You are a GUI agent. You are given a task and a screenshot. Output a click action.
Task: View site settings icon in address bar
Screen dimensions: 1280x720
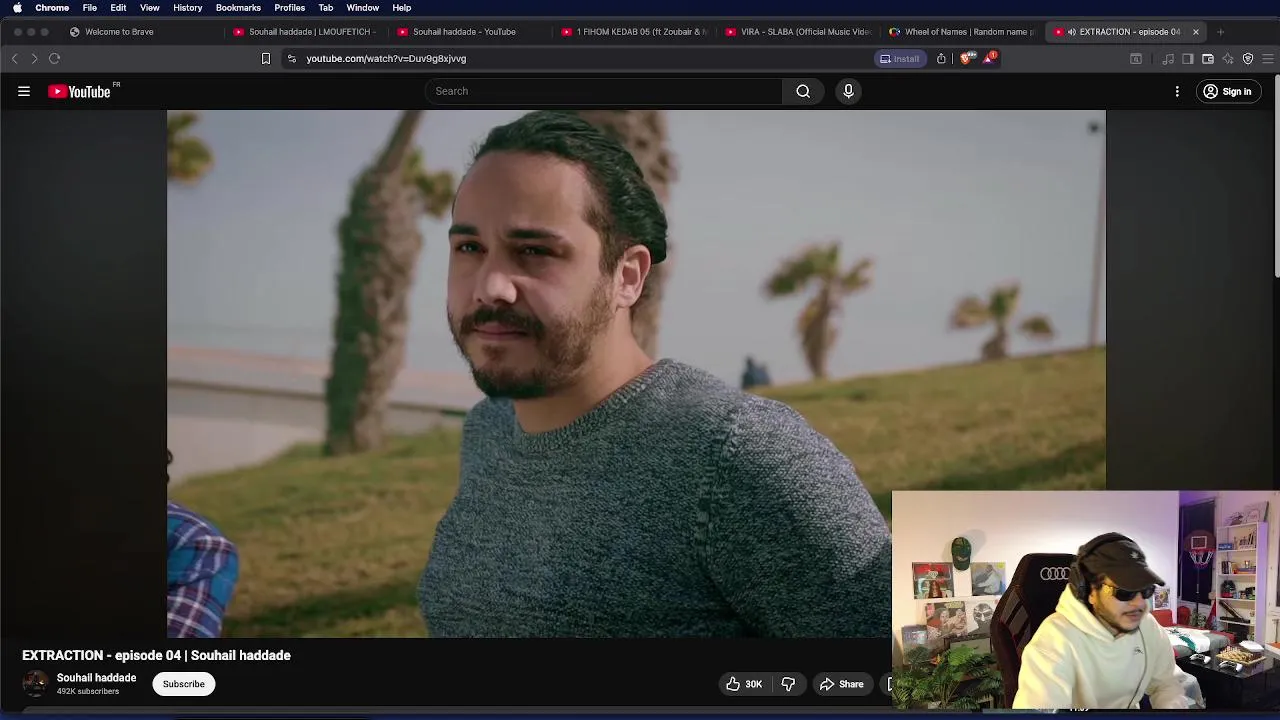[x=291, y=59]
